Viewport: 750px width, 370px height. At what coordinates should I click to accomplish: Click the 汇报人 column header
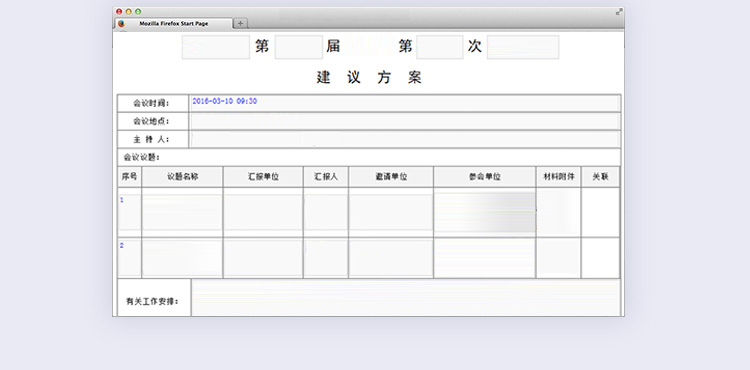pos(326,177)
